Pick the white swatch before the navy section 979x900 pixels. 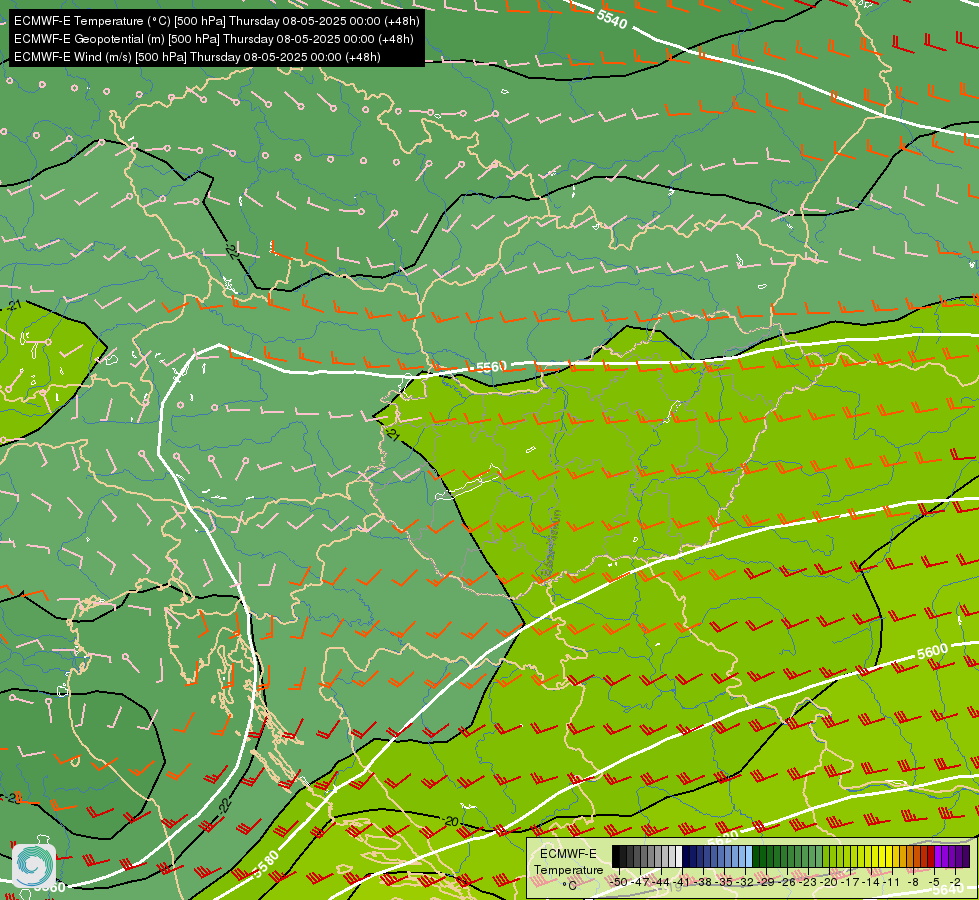point(679,856)
